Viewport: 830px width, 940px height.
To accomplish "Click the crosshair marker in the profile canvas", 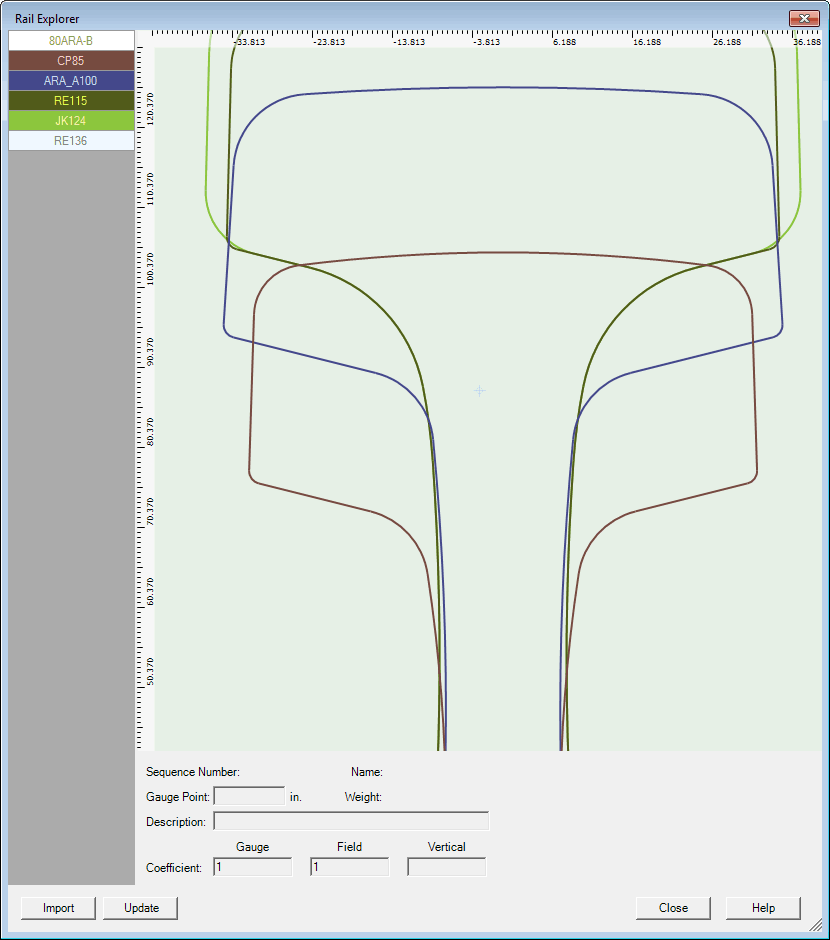I will [479, 391].
